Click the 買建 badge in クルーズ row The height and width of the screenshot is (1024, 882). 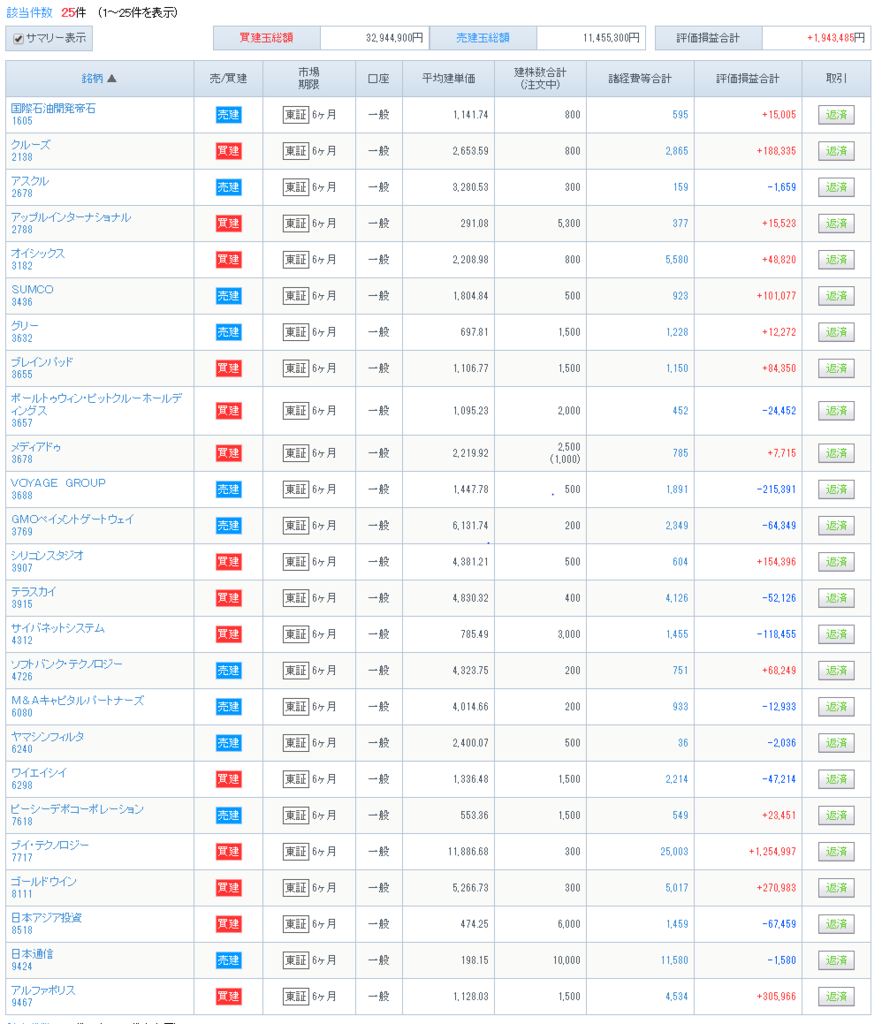(228, 151)
